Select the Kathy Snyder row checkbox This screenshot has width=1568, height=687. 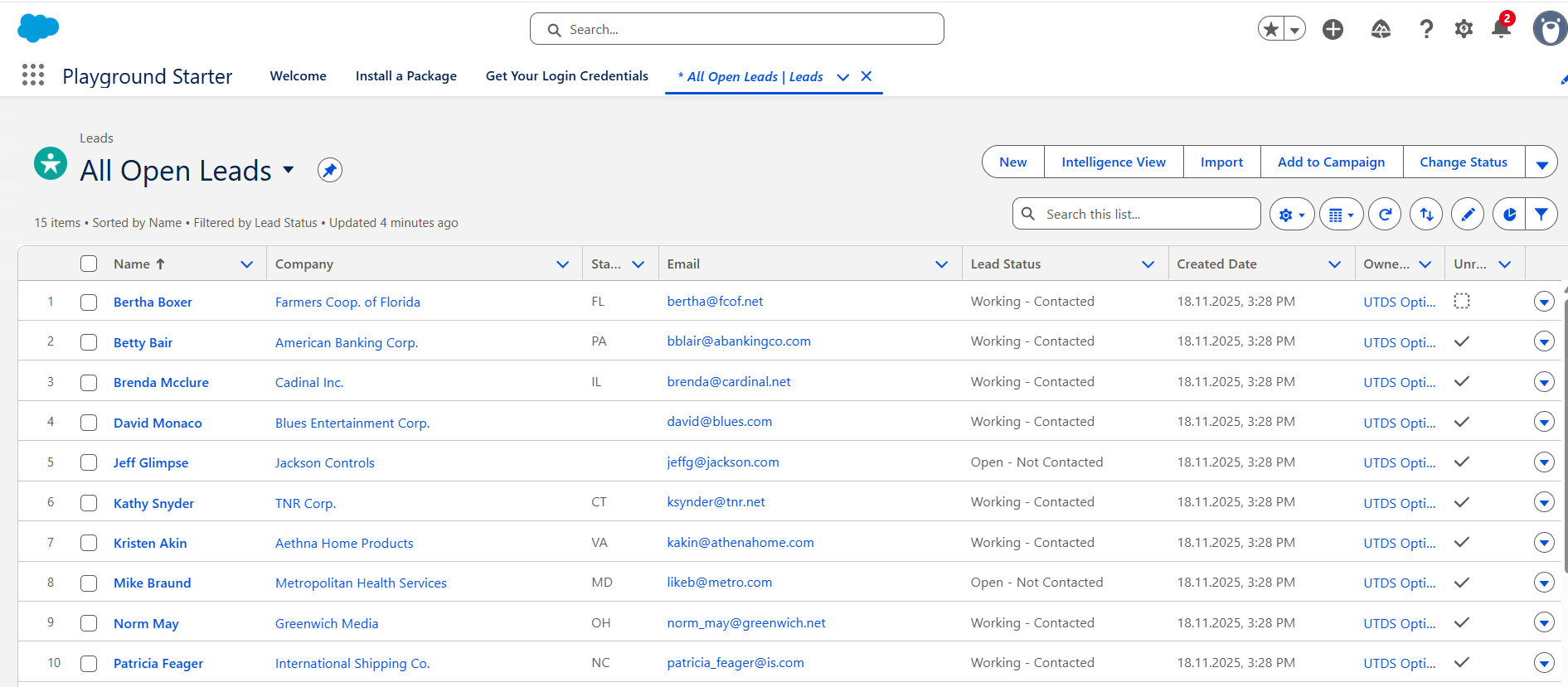[x=89, y=503]
